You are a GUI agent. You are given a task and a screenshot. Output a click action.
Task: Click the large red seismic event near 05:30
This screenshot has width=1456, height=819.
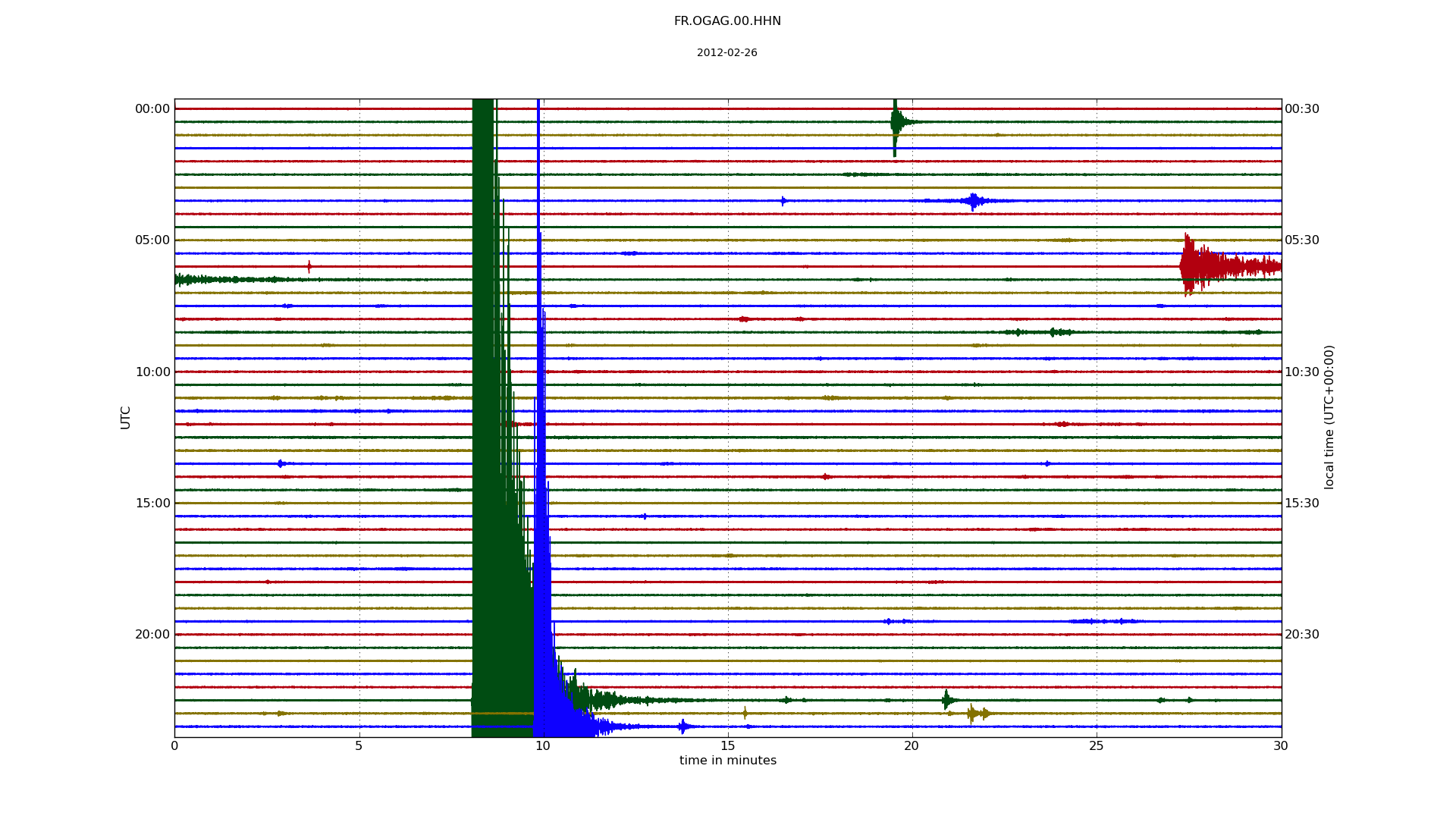pyautogui.click(x=1229, y=265)
